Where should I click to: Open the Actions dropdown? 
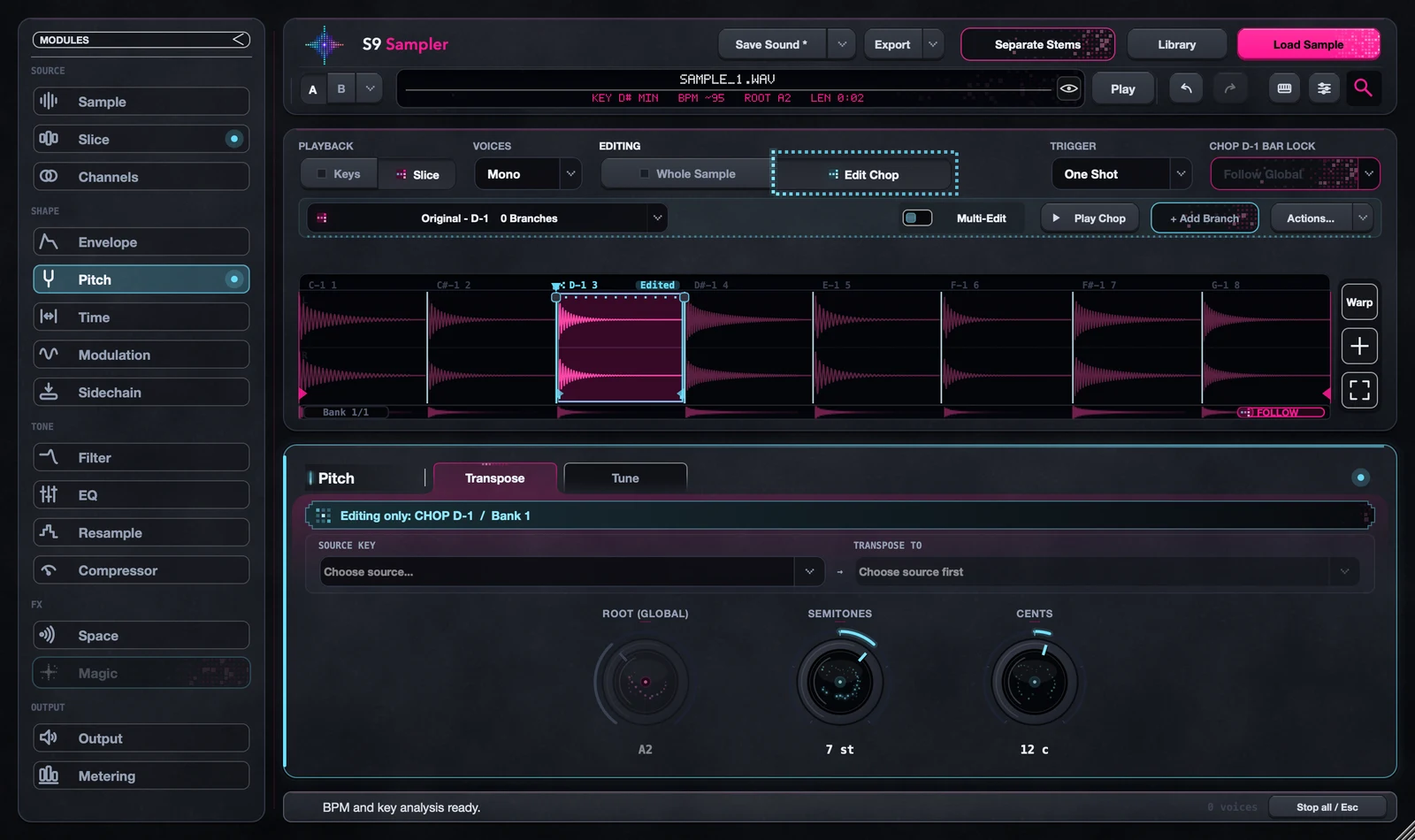1321,218
